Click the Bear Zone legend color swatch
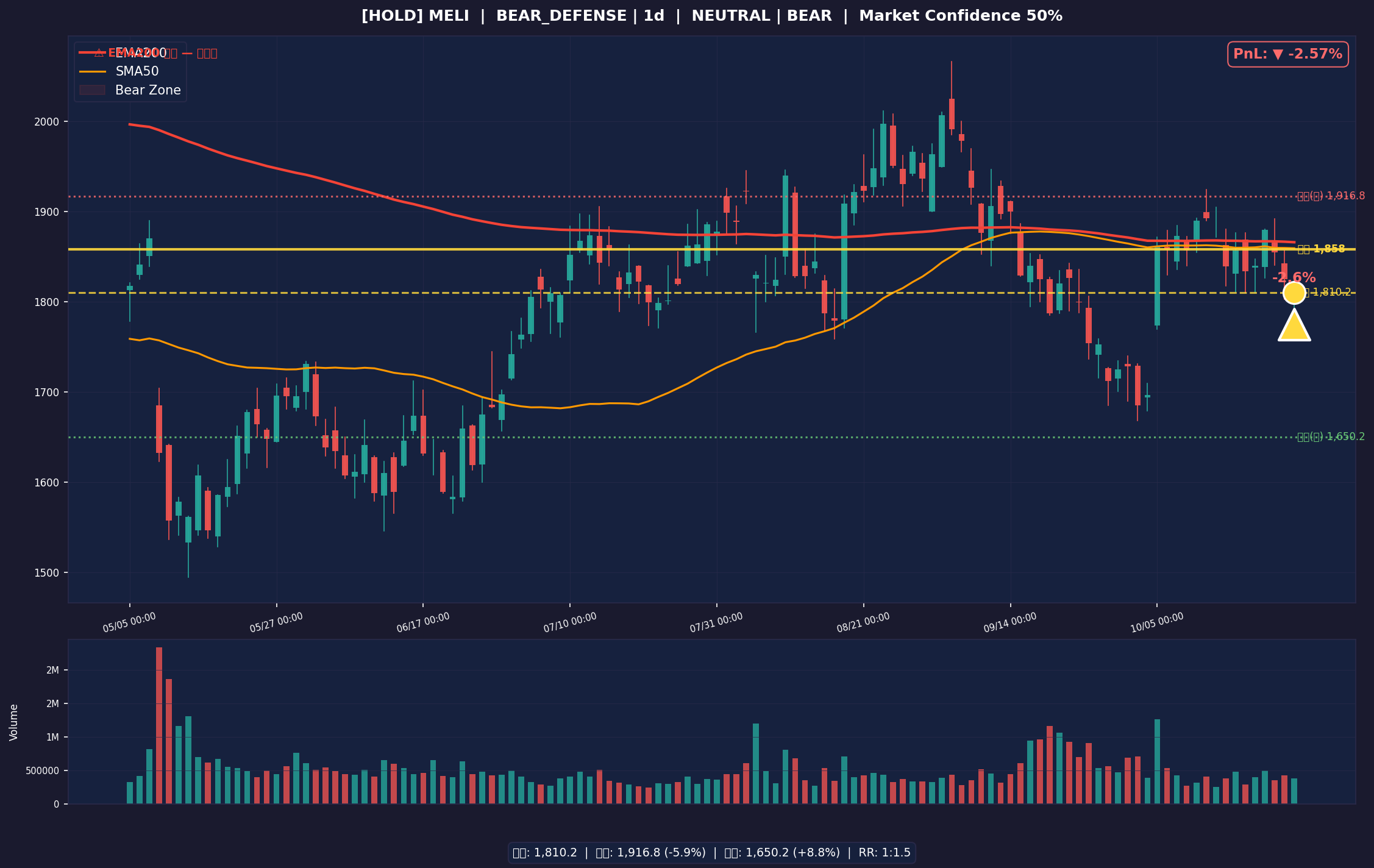 [92, 90]
